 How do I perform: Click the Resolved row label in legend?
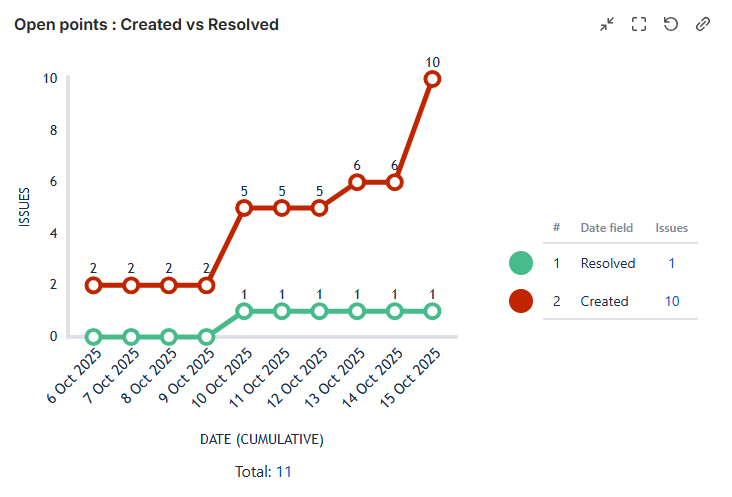pos(608,263)
